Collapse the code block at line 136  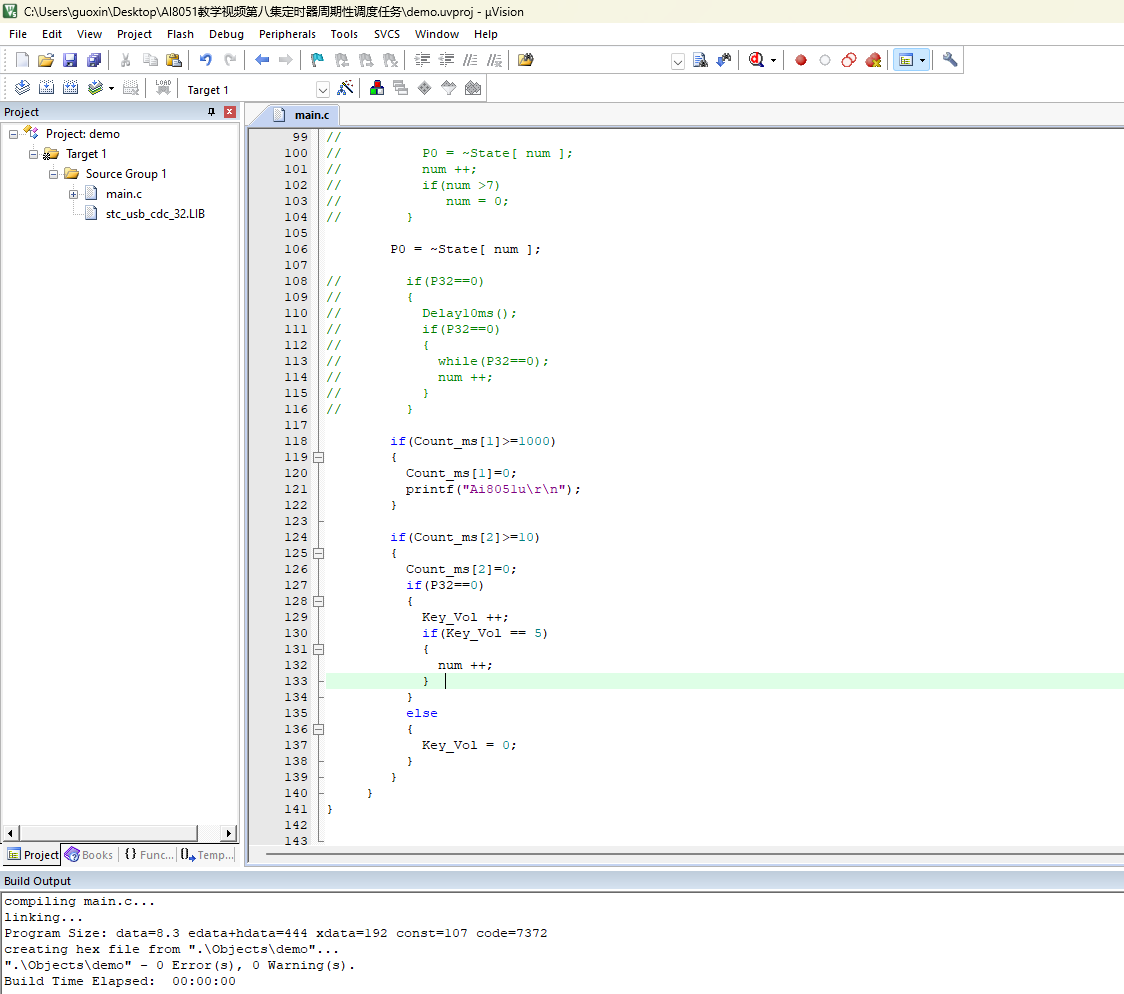click(318, 730)
